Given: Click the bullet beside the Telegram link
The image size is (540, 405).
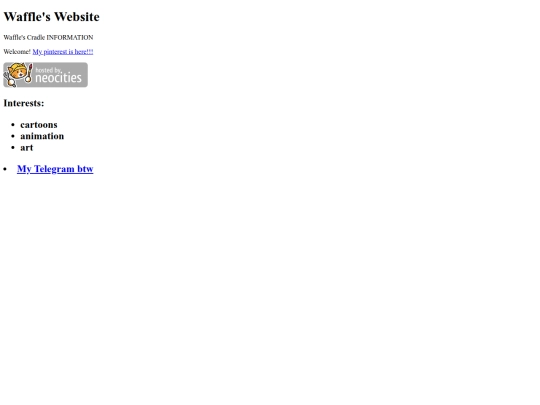Looking at the screenshot, I should pos(5,169).
